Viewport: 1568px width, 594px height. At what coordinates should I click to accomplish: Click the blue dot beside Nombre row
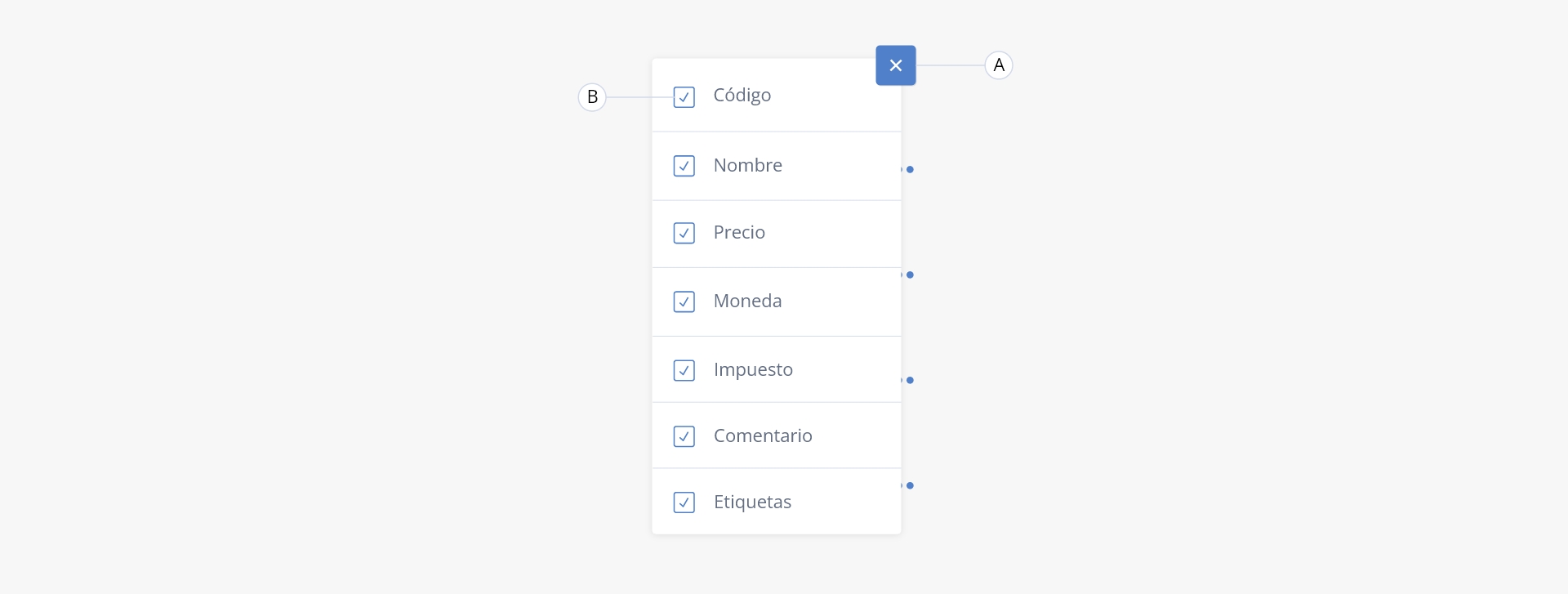coord(910,169)
